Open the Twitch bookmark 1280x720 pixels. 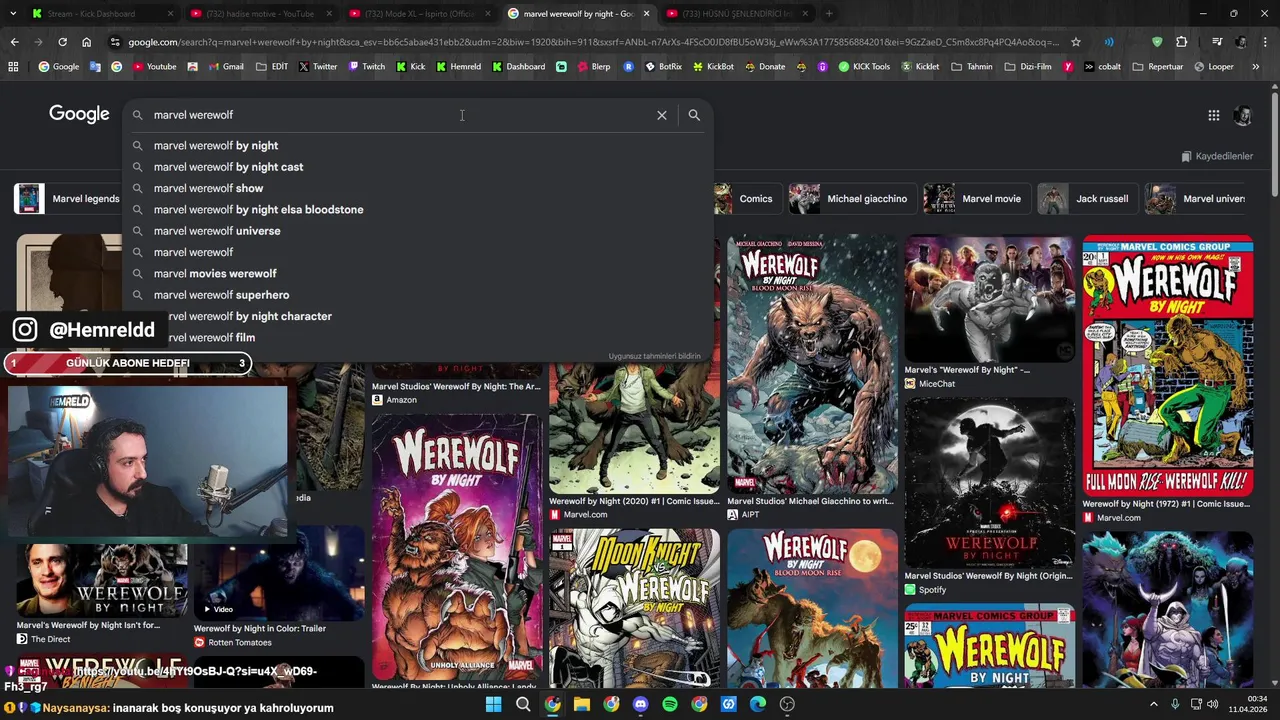click(366, 67)
